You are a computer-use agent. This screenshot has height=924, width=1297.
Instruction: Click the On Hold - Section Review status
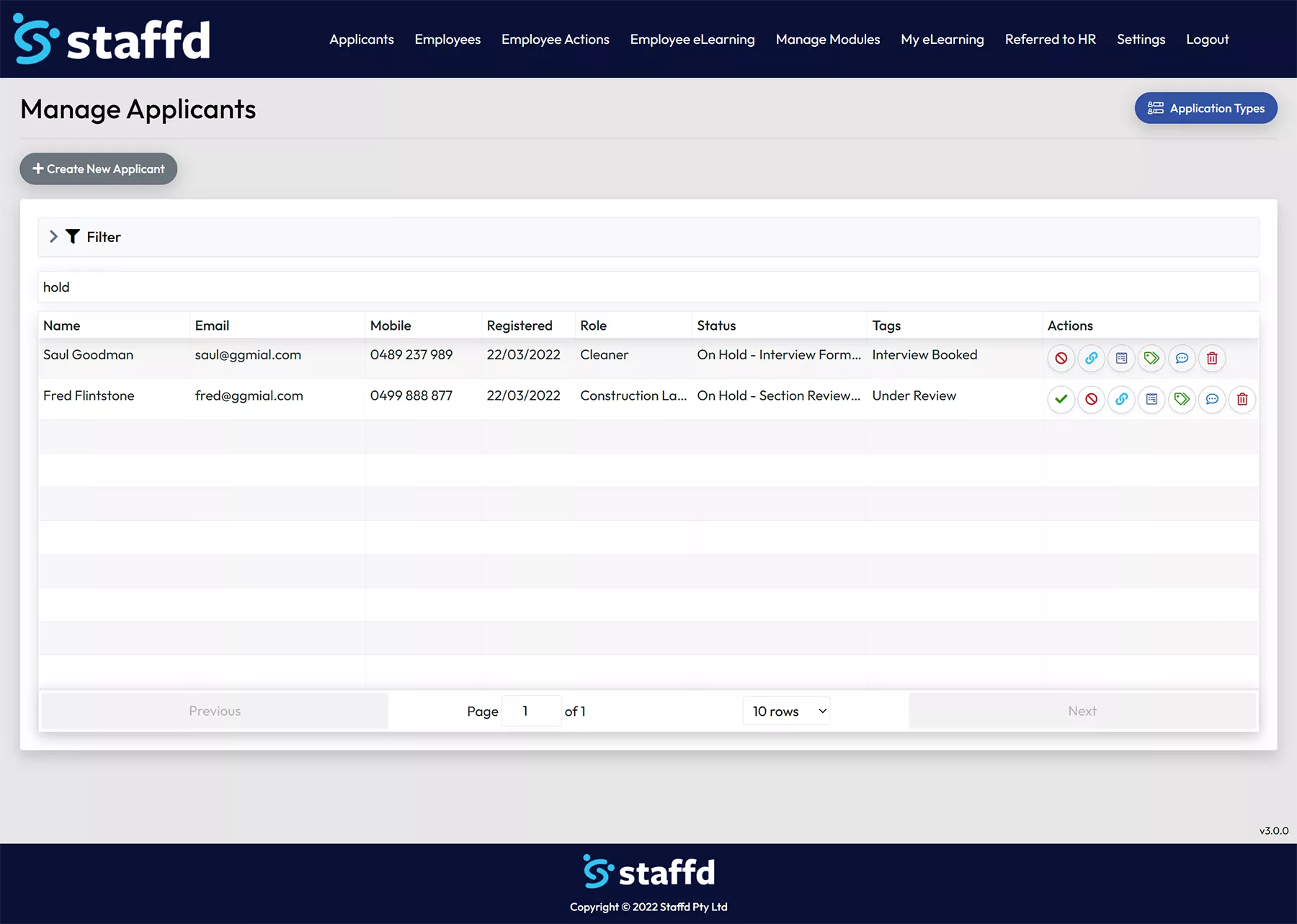tap(779, 395)
